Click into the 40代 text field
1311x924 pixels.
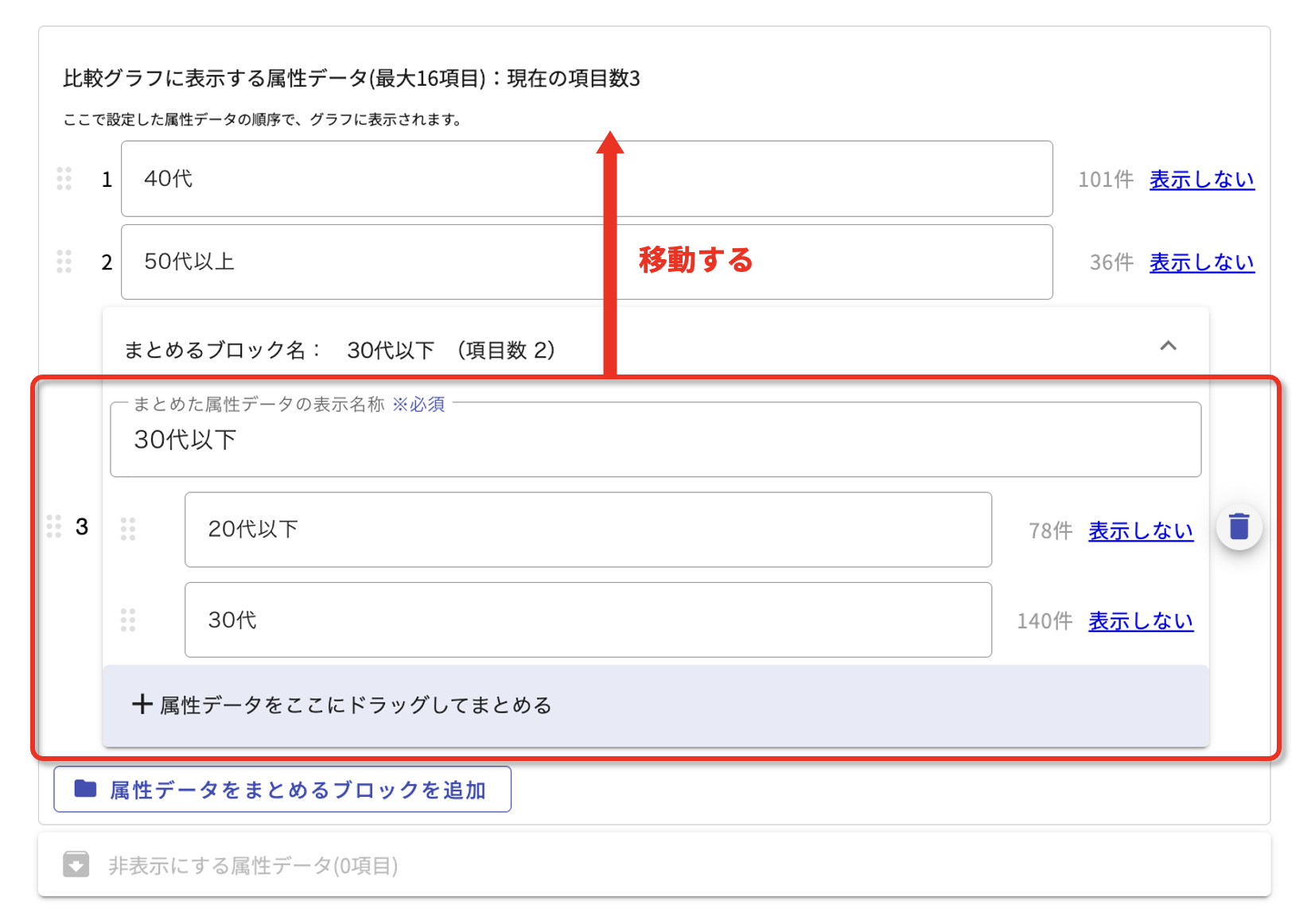[x=586, y=179]
